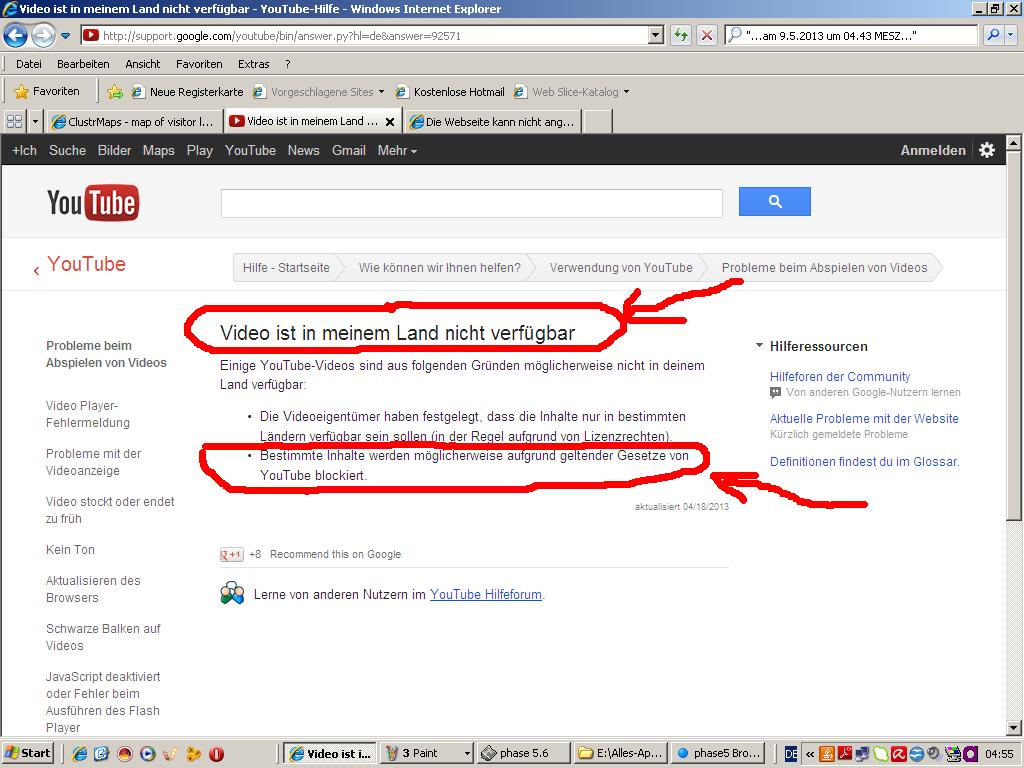Click the empty new tab button
The image size is (1024, 768).
click(x=597, y=121)
